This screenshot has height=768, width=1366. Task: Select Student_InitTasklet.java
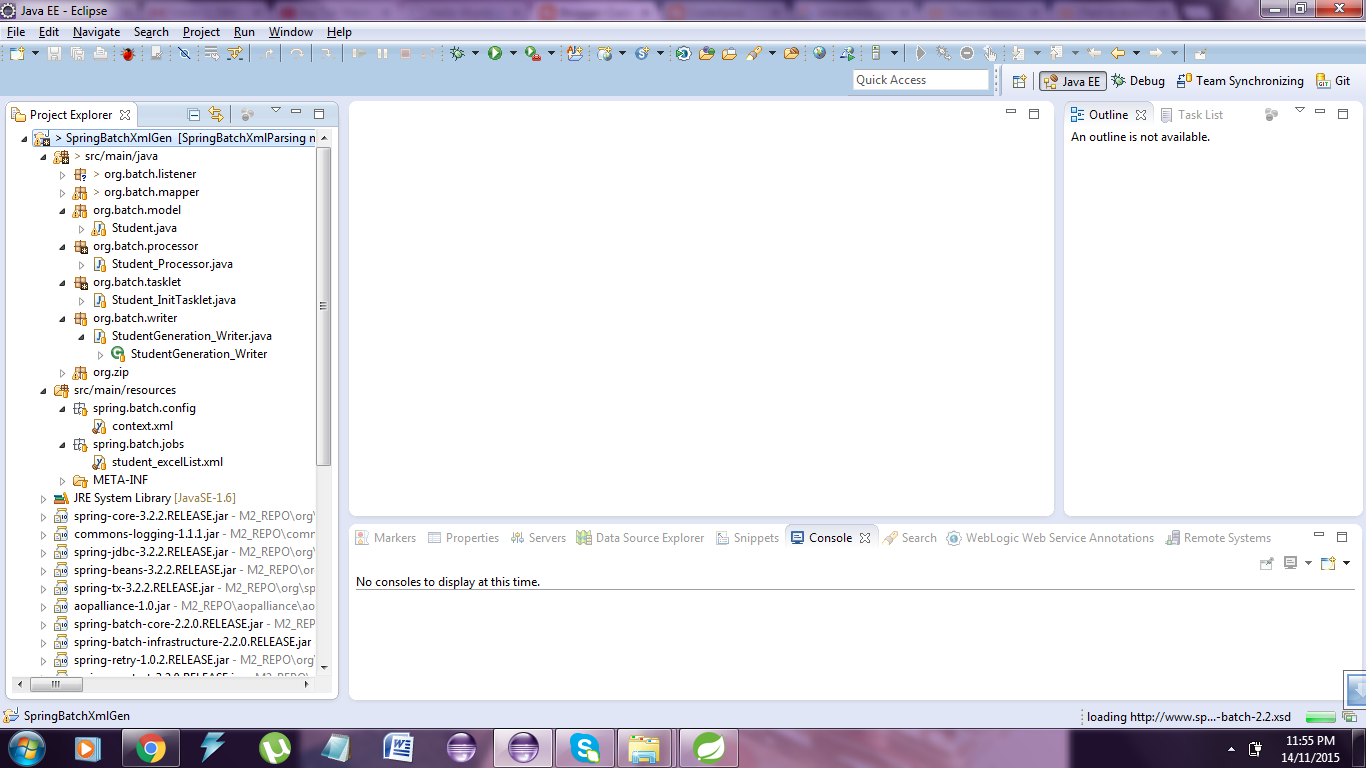tap(164, 300)
